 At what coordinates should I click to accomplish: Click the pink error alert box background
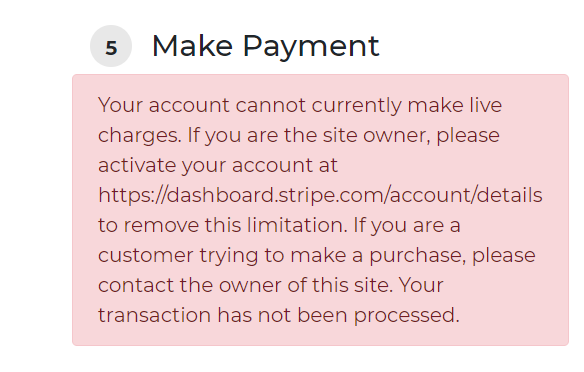(320, 210)
